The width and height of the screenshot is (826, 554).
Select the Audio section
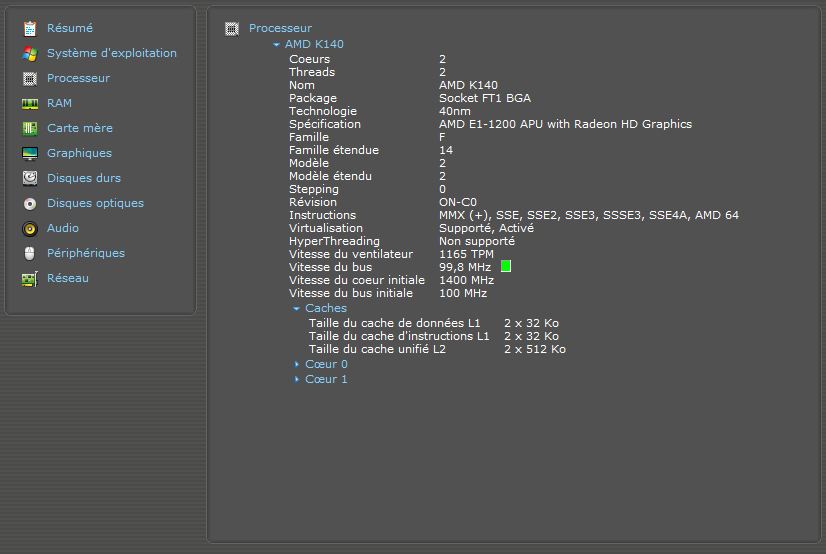click(x=63, y=228)
